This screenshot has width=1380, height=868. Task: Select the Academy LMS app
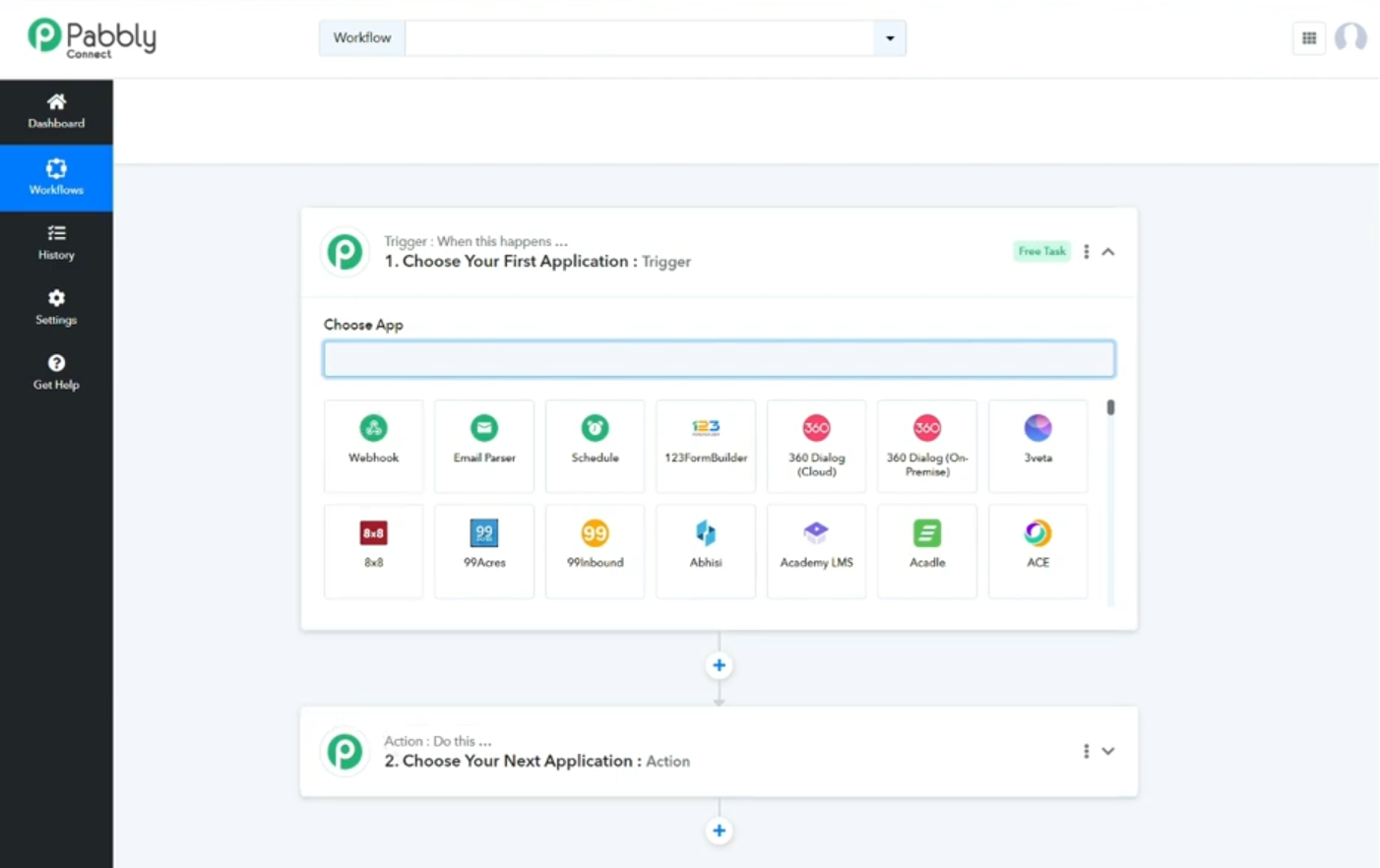tap(816, 551)
